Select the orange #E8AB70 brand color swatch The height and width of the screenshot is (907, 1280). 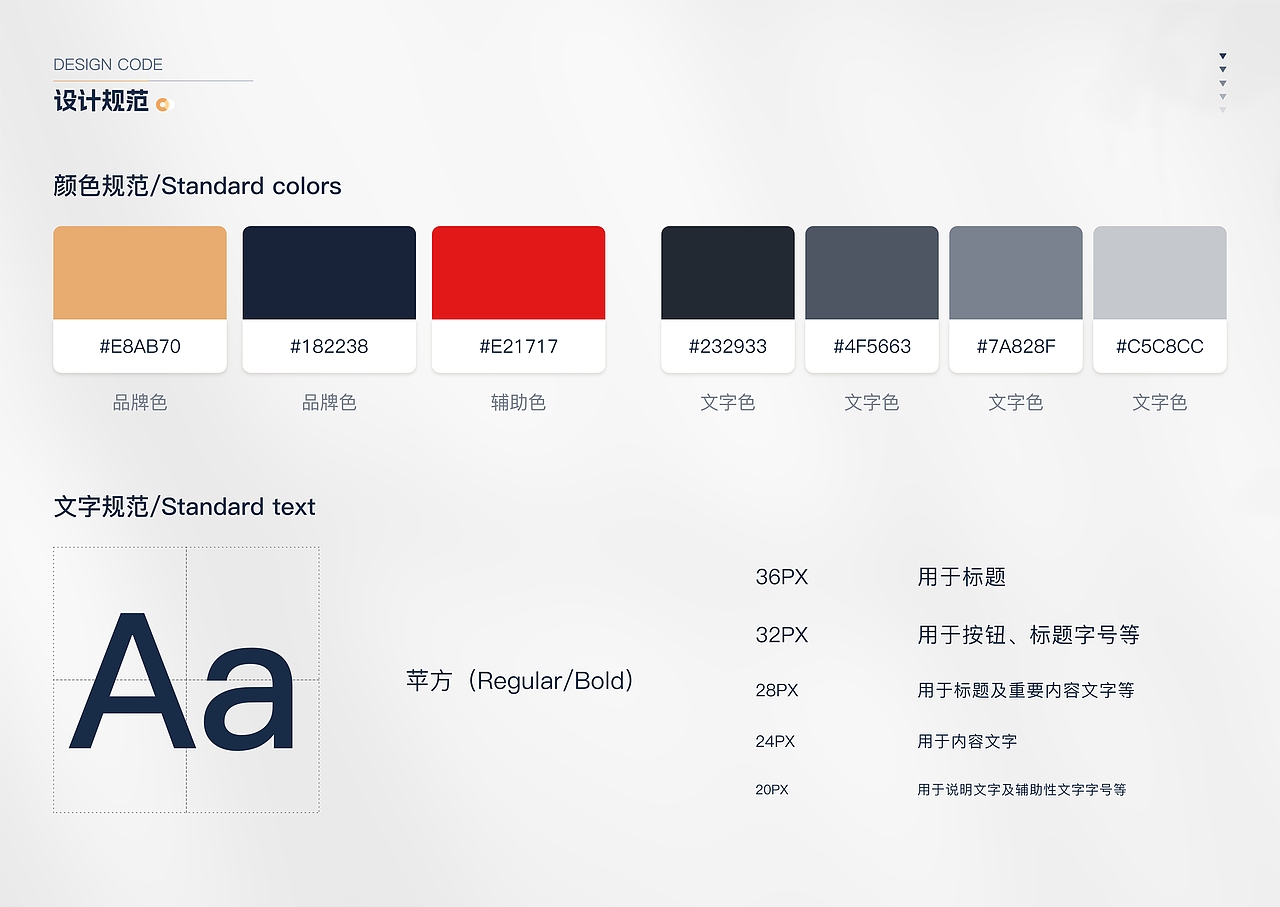(140, 273)
